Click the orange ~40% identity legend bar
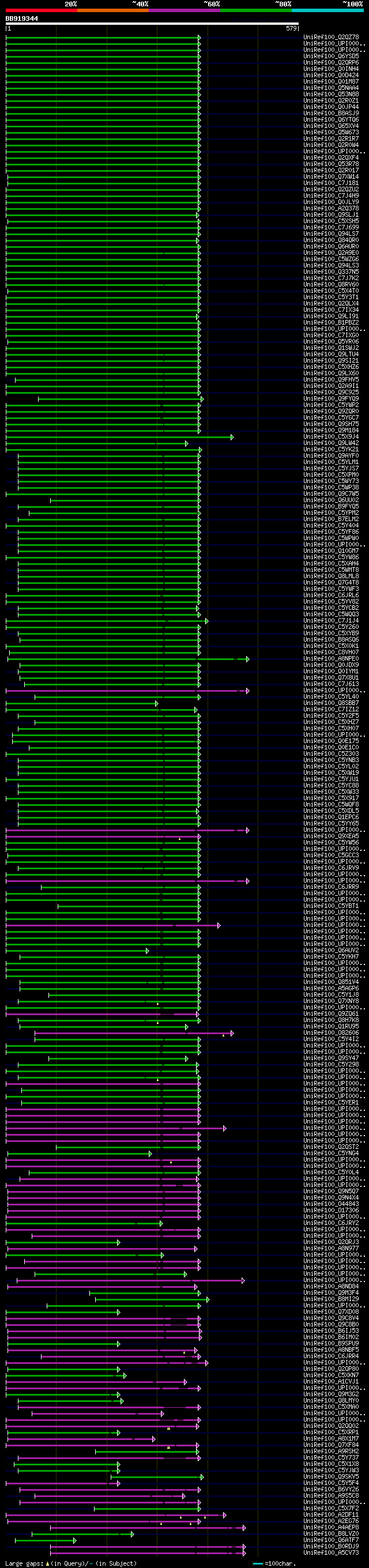Image resolution: width=369 pixels, height=1568 pixels. [112, 10]
